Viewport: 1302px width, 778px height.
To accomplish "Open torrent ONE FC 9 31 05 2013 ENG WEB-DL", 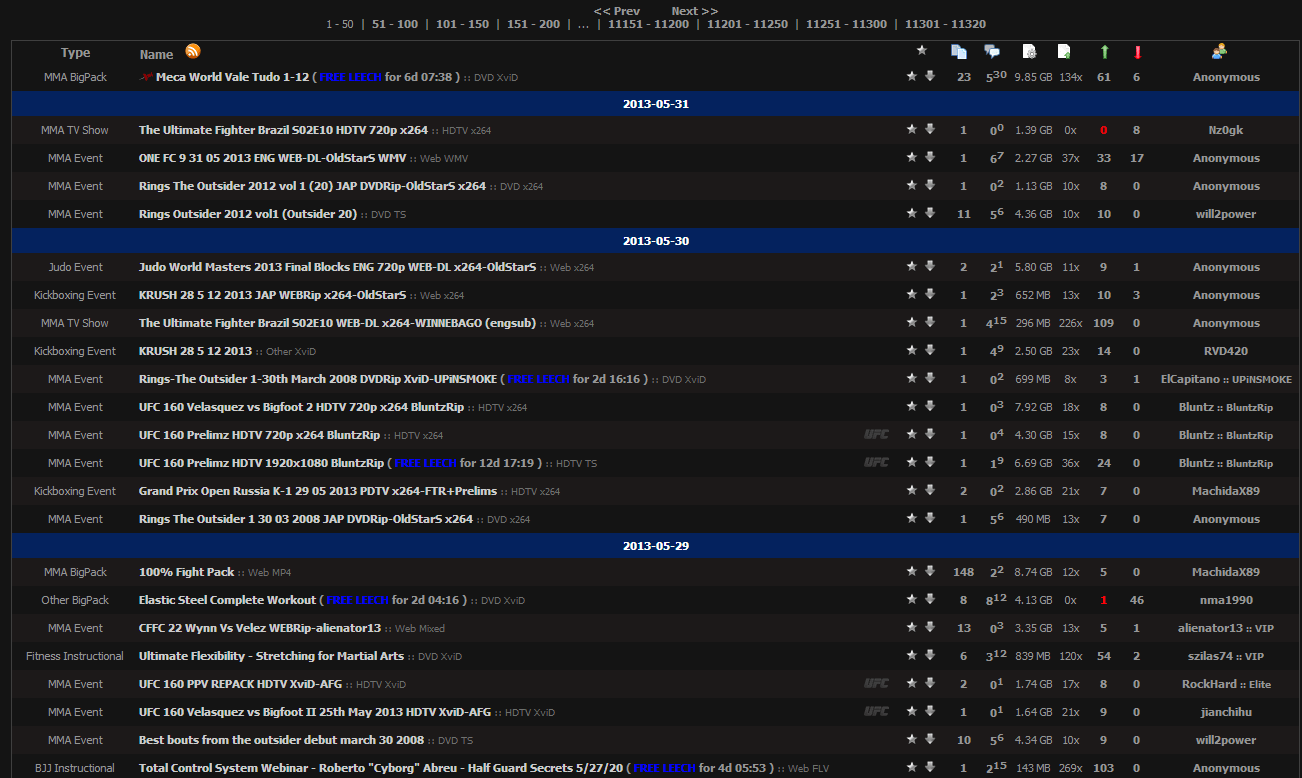I will (x=272, y=158).
